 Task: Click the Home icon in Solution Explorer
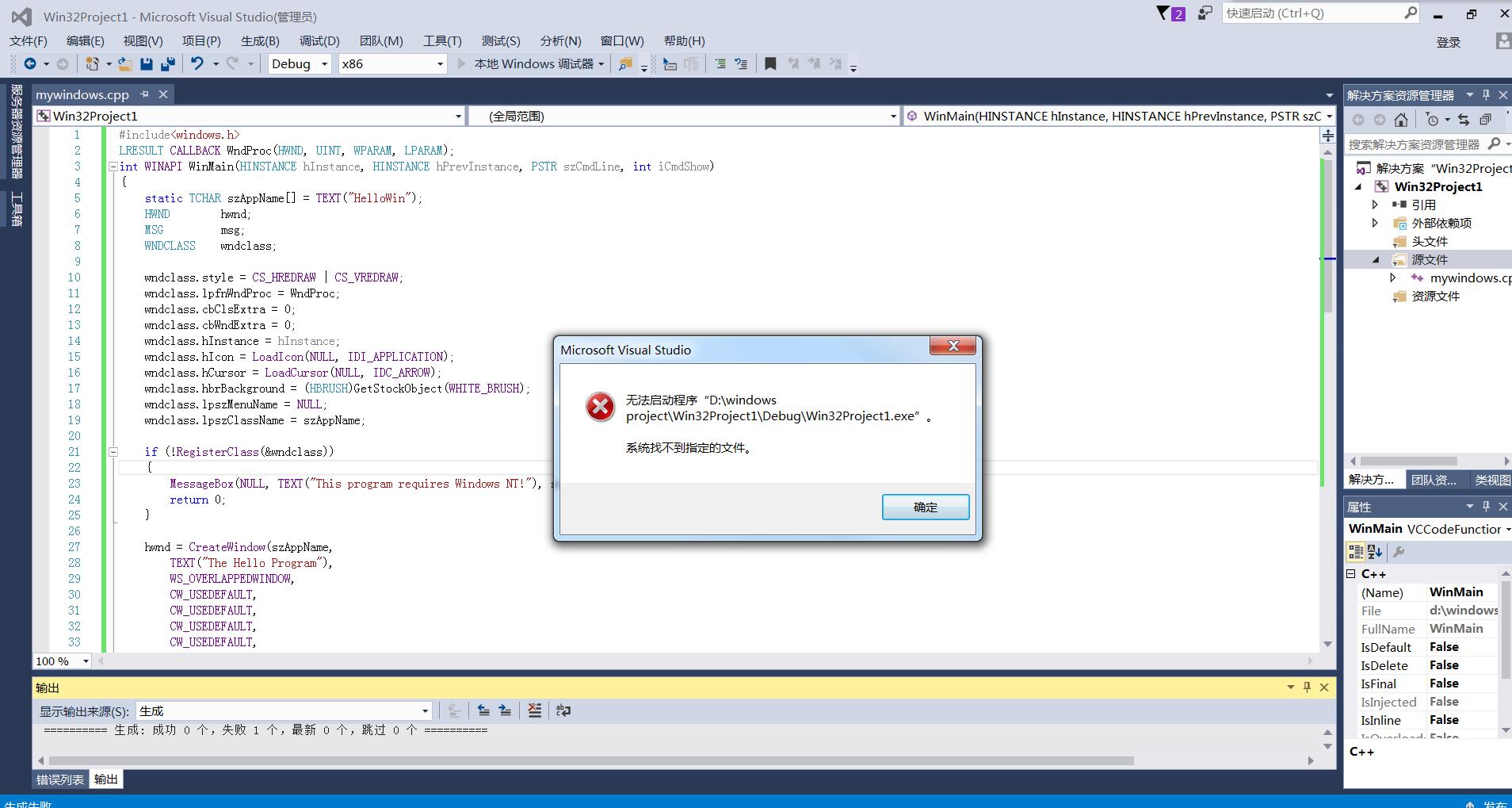point(1401,120)
